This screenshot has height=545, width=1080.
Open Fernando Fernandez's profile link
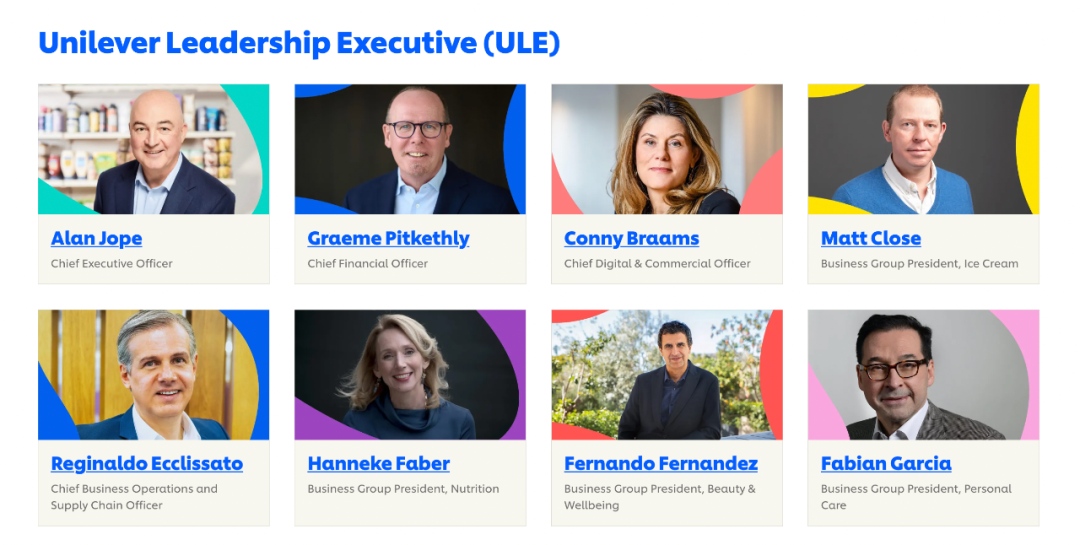pyautogui.click(x=660, y=463)
